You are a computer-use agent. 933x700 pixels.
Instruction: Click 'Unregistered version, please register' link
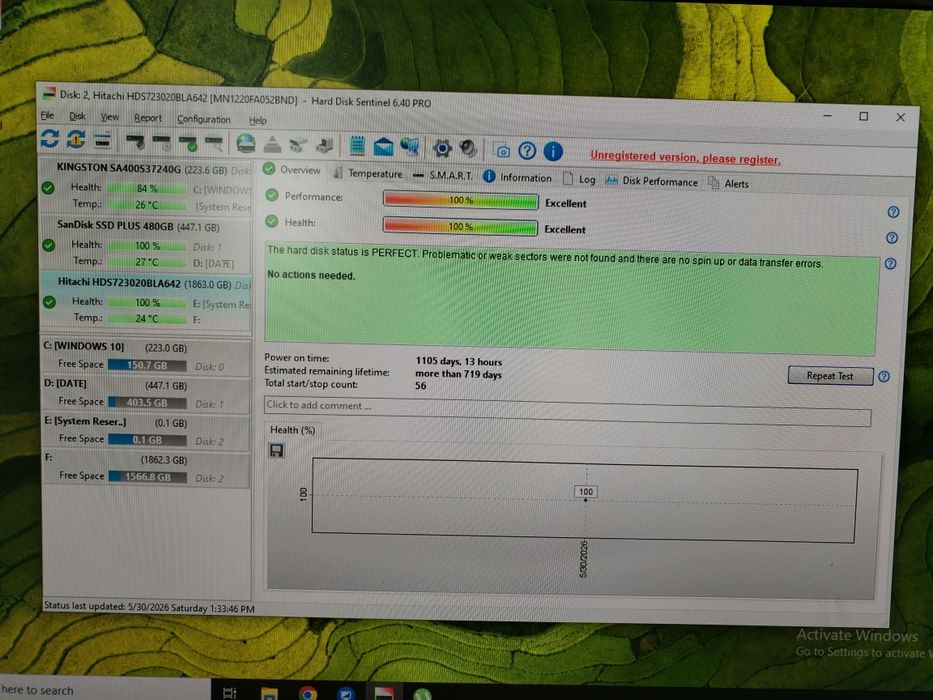click(x=685, y=158)
